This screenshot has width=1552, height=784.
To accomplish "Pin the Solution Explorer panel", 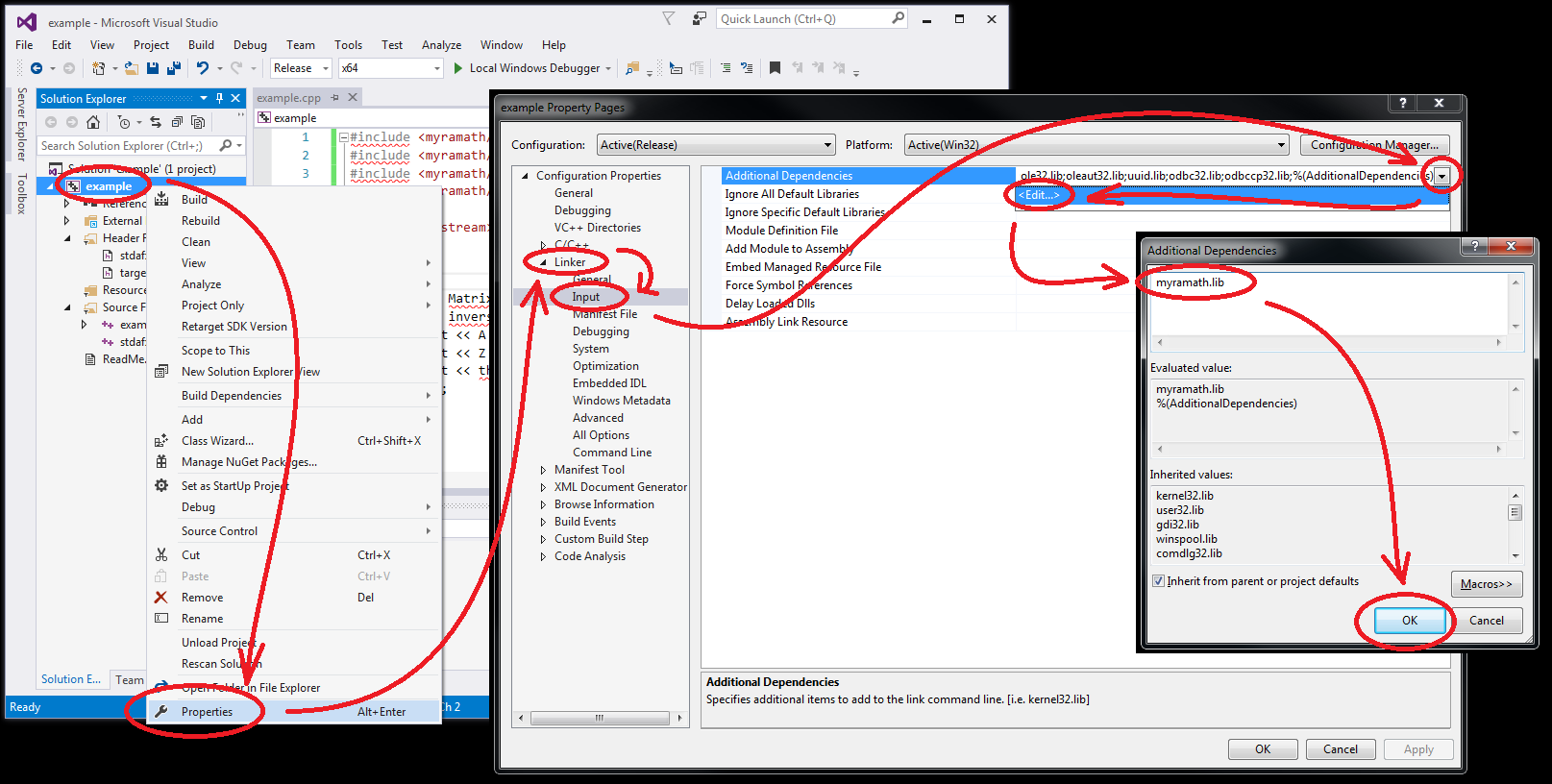I will [220, 98].
